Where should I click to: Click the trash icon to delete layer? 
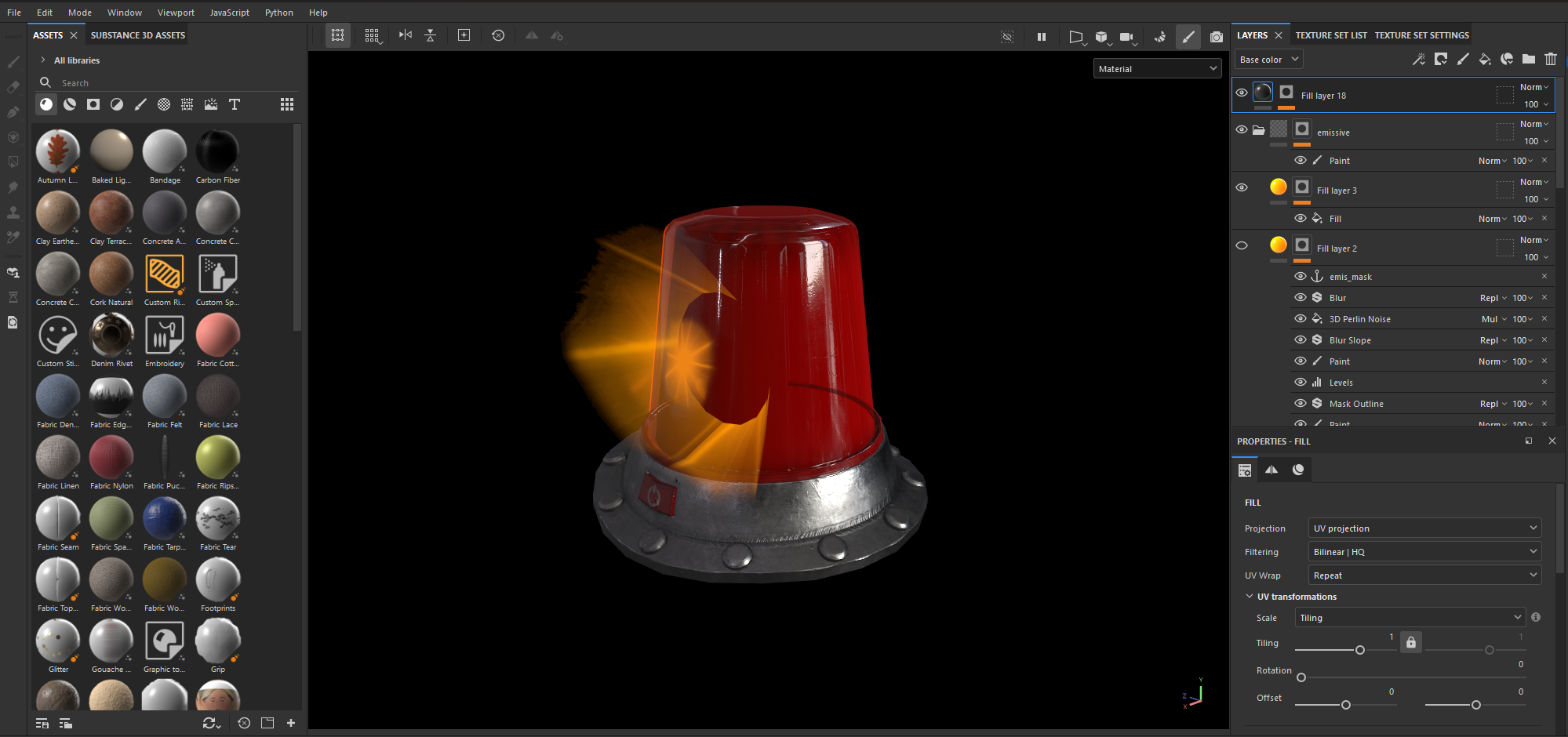1550,59
